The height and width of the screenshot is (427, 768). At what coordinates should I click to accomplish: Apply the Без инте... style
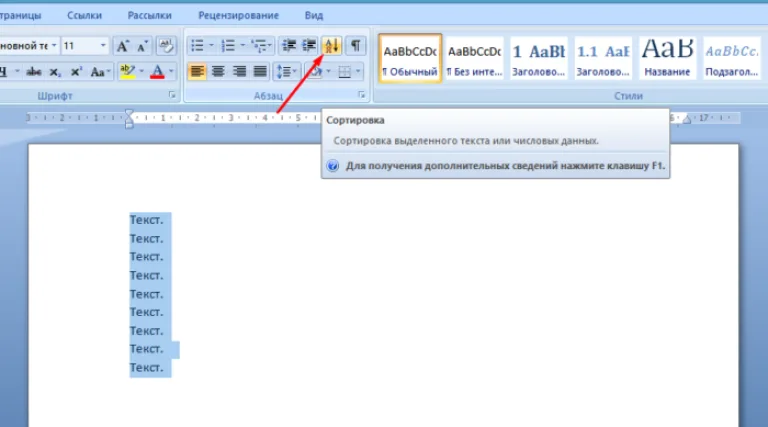click(x=474, y=58)
